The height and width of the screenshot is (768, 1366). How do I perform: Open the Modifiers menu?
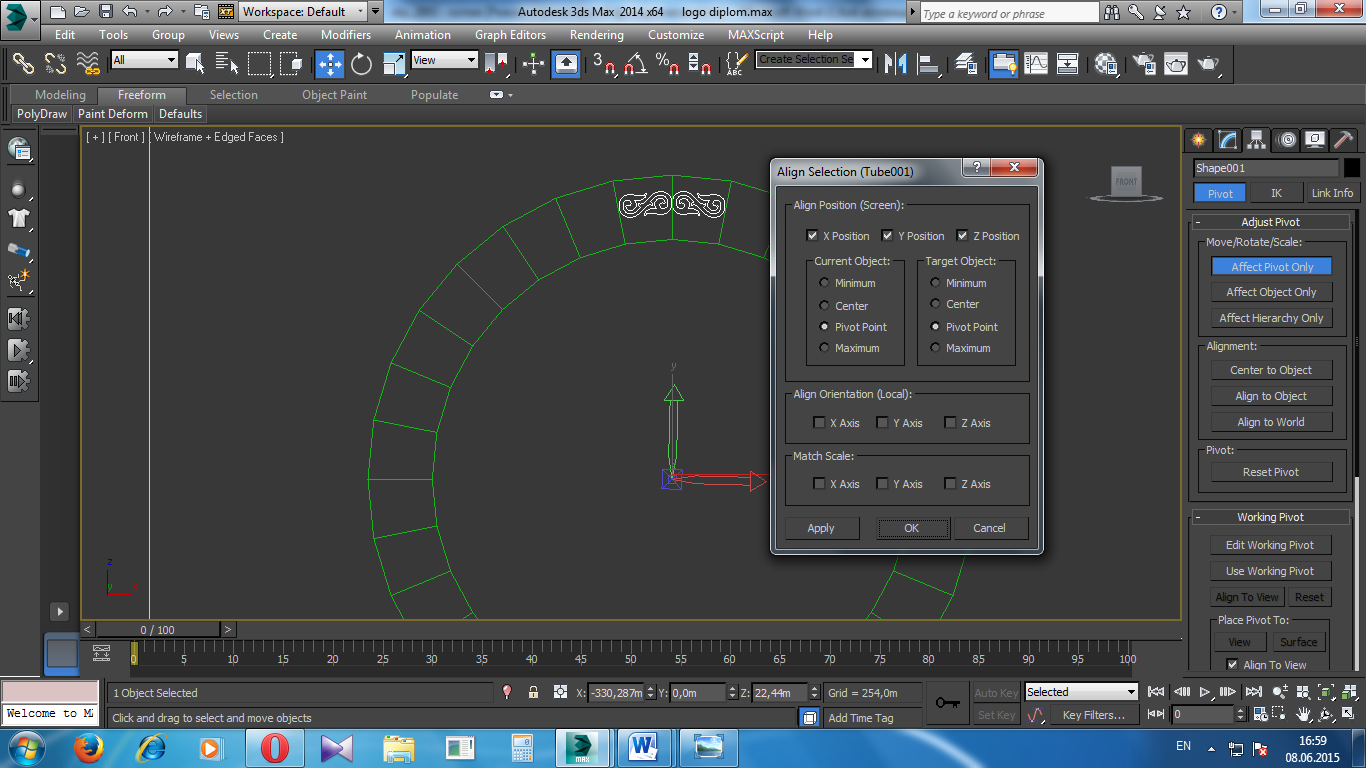tap(345, 34)
